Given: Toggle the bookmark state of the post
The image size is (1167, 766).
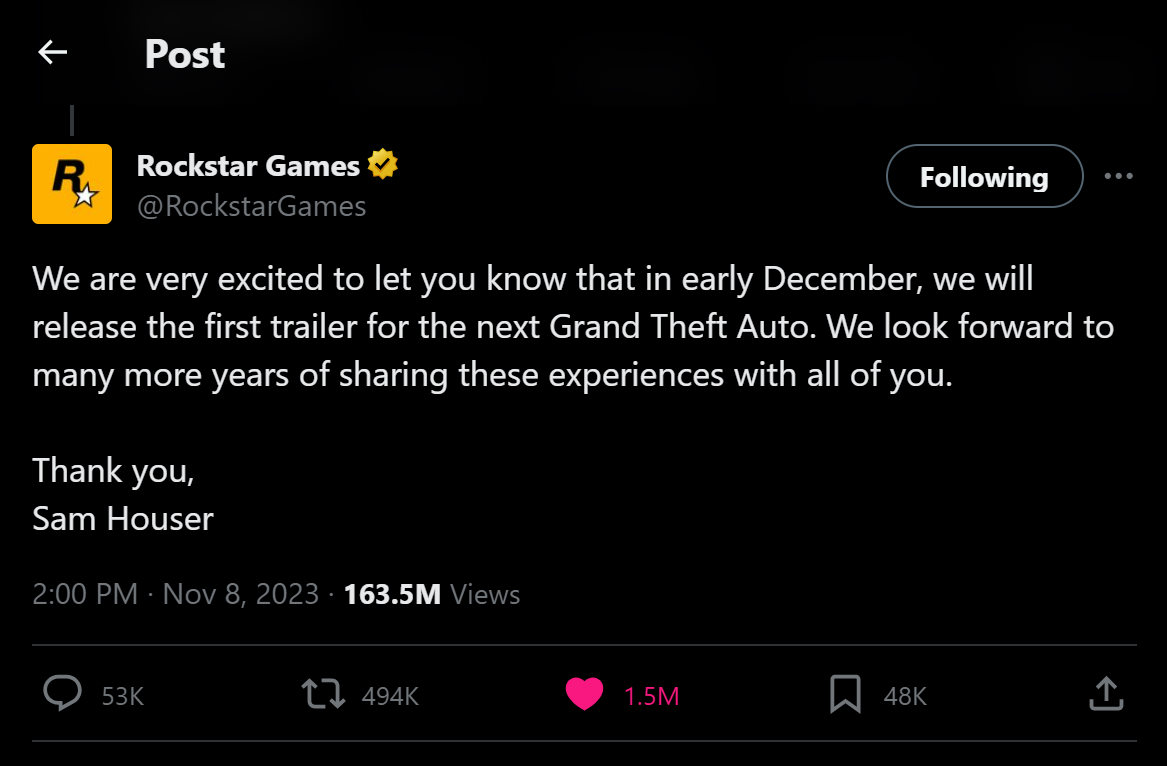Looking at the screenshot, I should pyautogui.click(x=846, y=694).
